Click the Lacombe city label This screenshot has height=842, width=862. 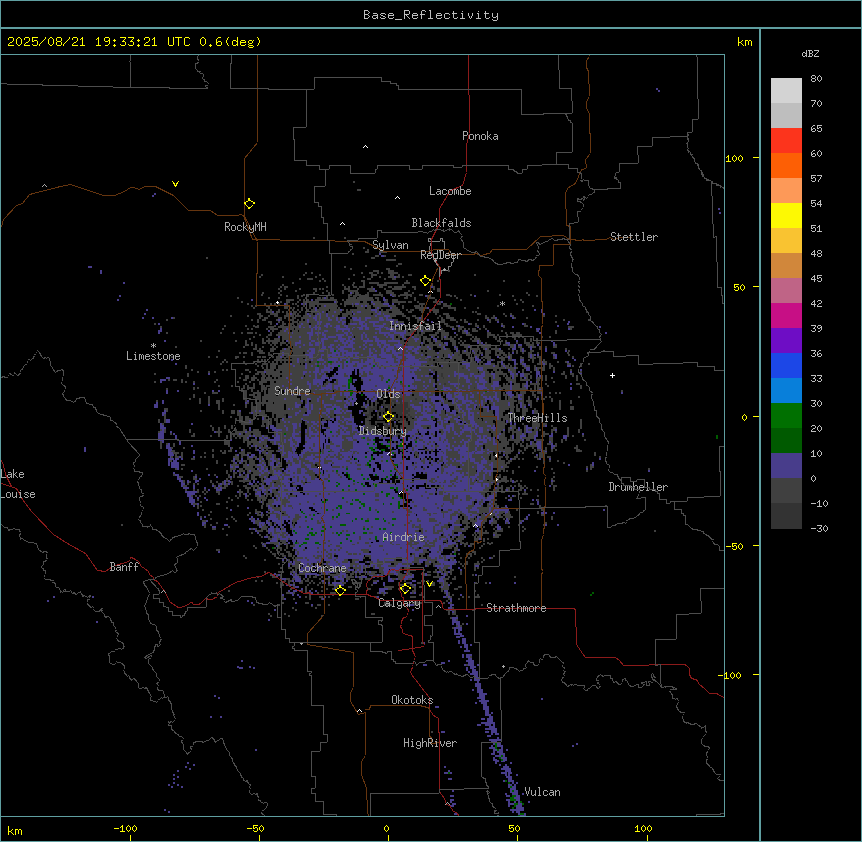(450, 191)
